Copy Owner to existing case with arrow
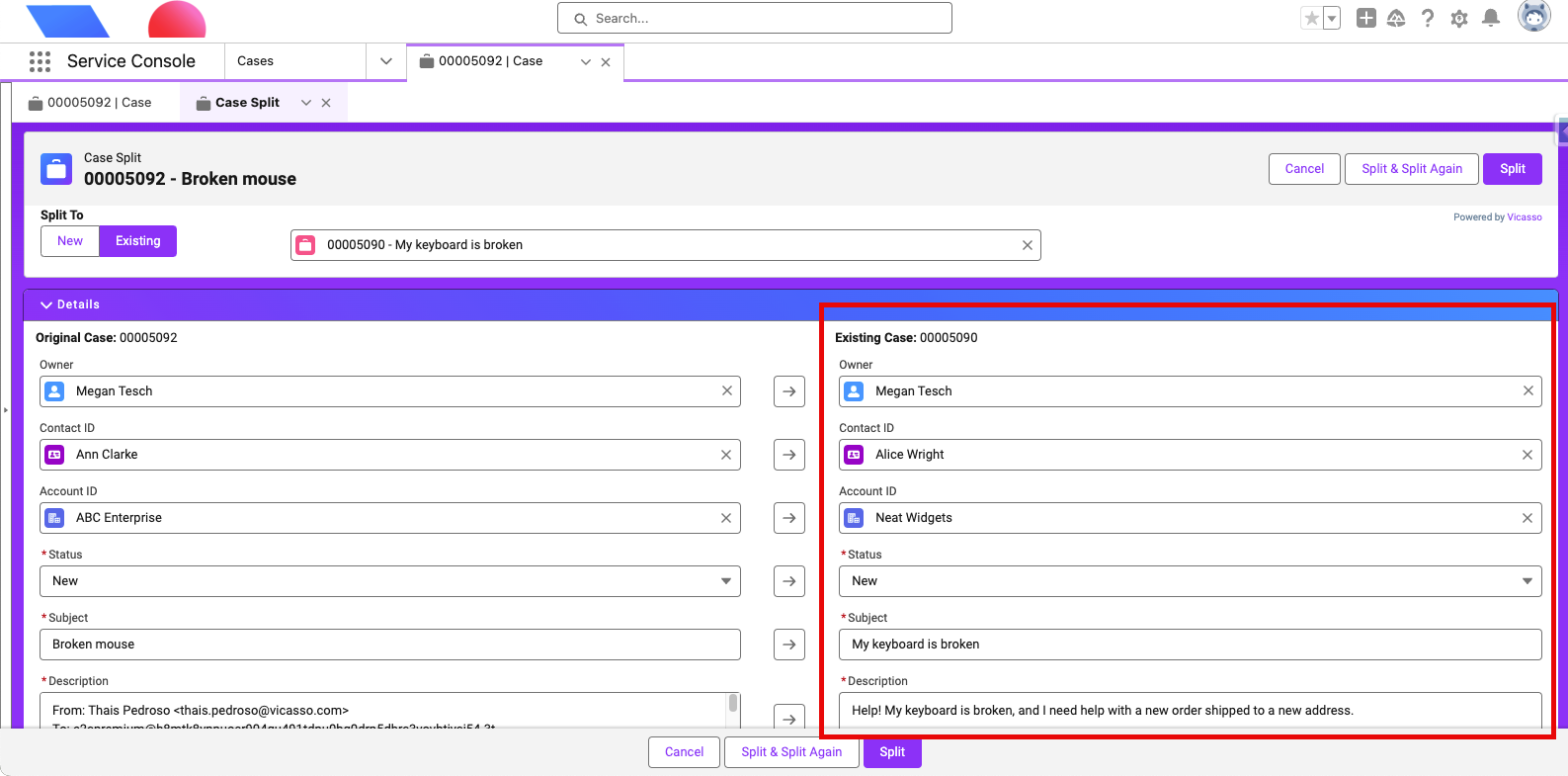The width and height of the screenshot is (1568, 776). [789, 391]
